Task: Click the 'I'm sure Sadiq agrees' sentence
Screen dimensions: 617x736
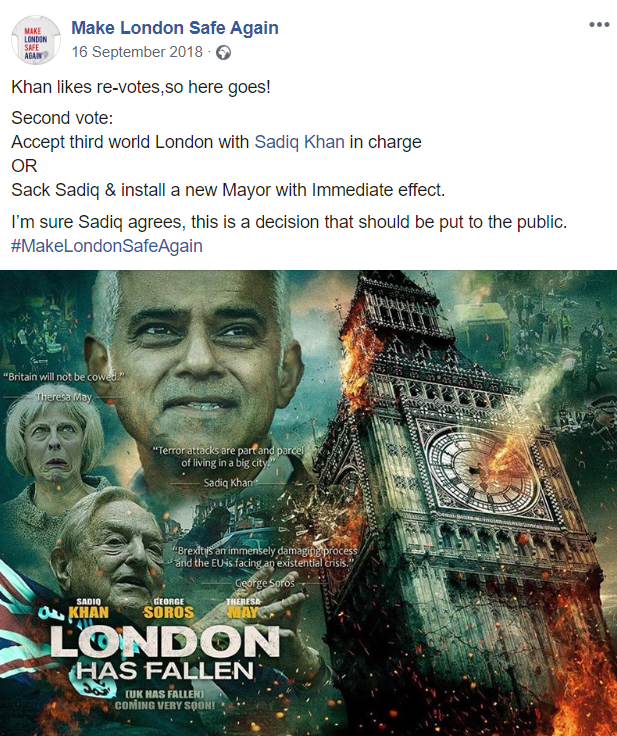Action: [289, 222]
